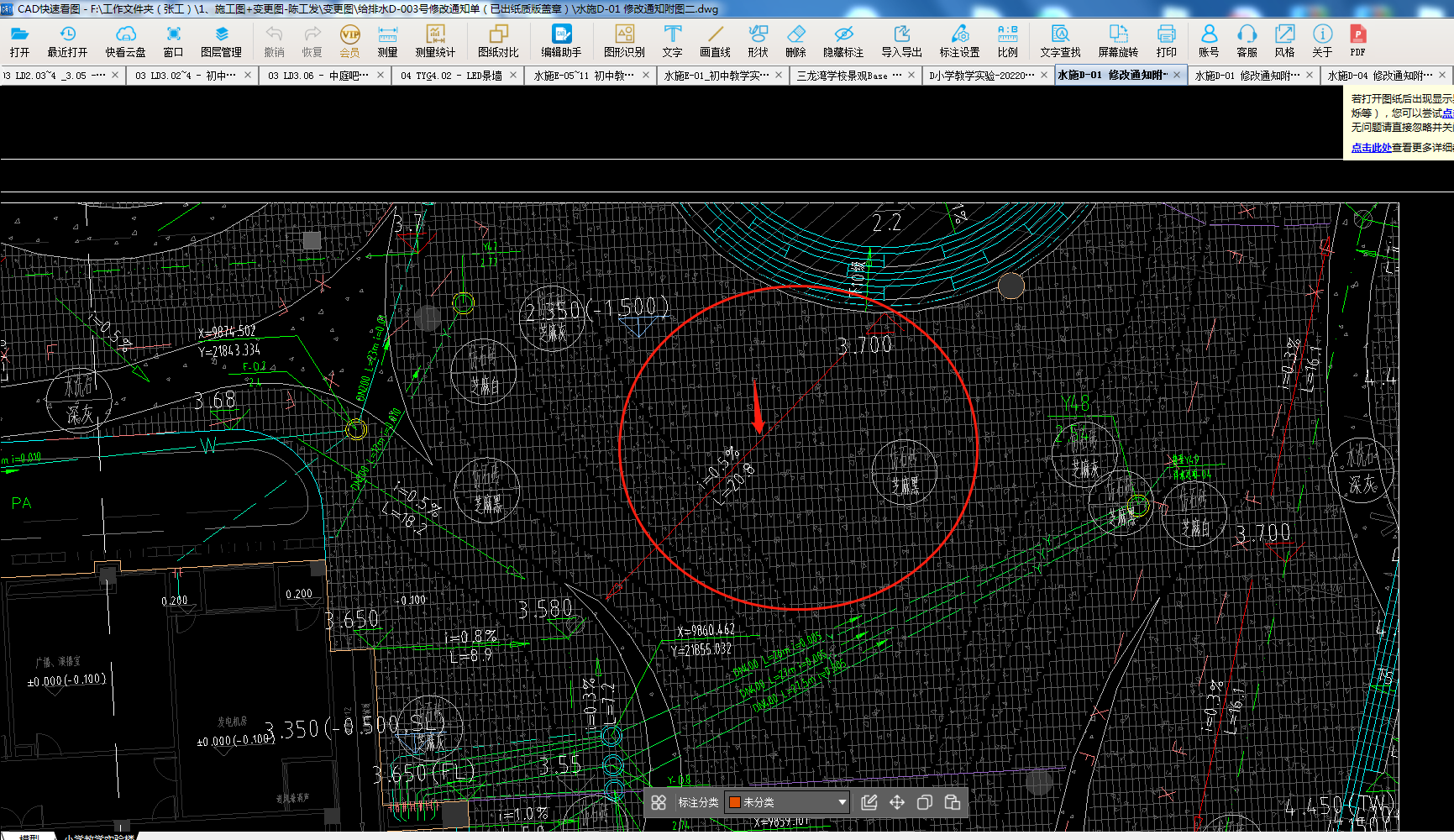Follow the 点击此处 link in the tip
The image size is (1454, 840).
click(x=1371, y=148)
